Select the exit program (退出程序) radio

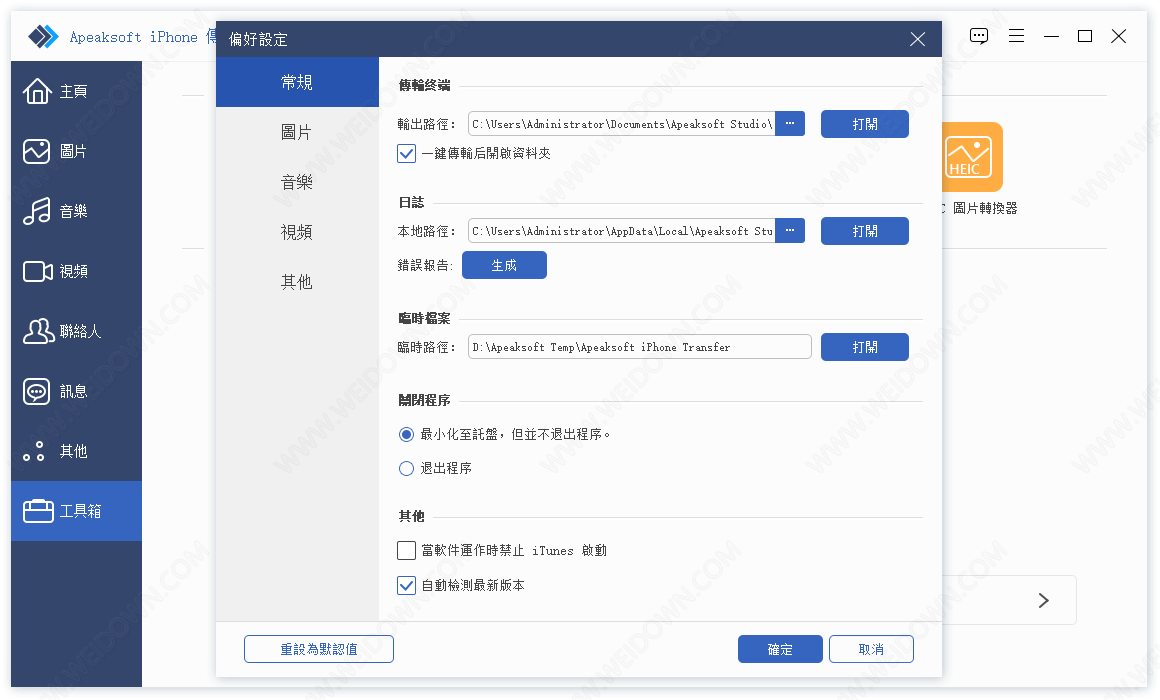pos(406,468)
